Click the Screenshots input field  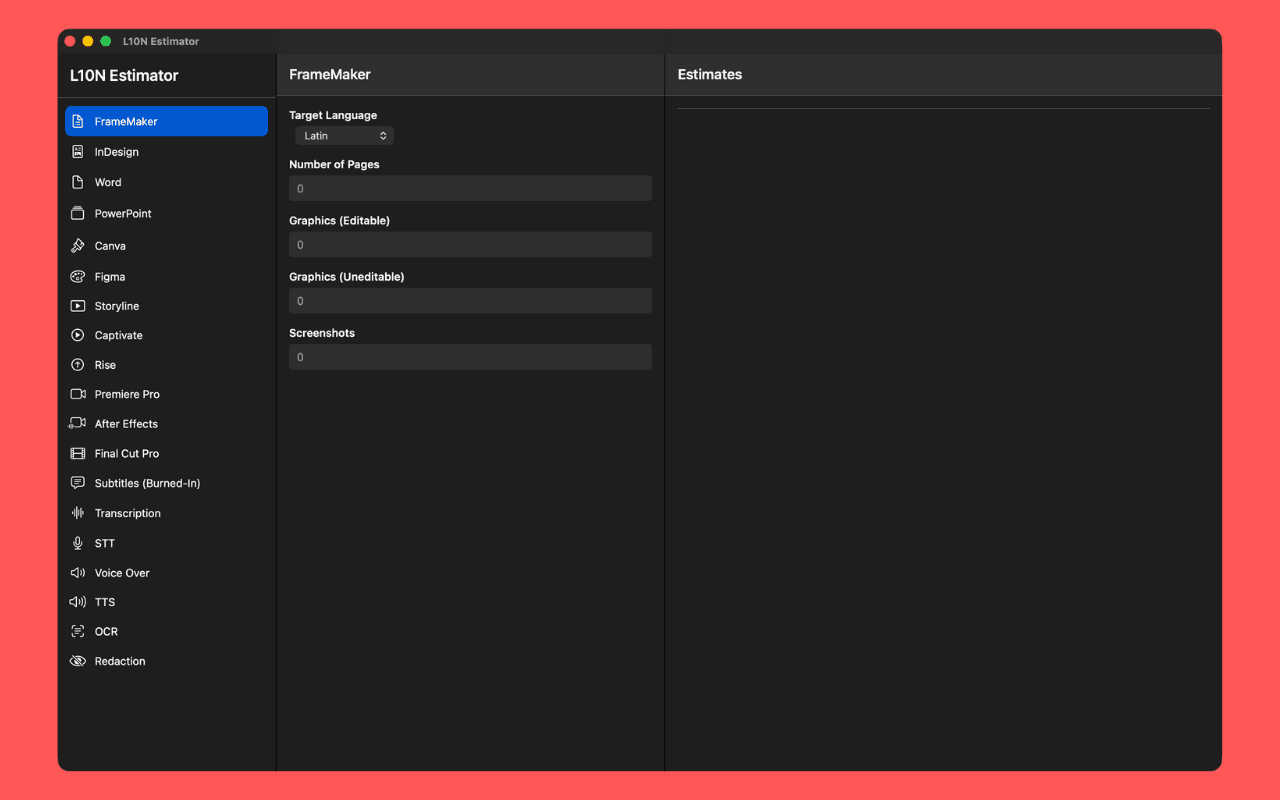[x=470, y=356]
